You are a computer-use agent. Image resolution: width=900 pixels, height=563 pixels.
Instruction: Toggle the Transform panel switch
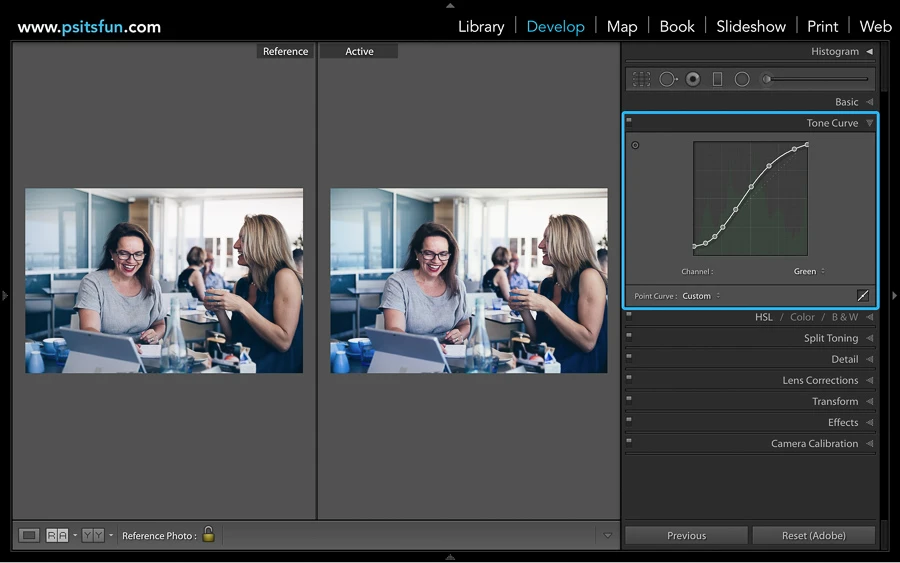(x=629, y=399)
